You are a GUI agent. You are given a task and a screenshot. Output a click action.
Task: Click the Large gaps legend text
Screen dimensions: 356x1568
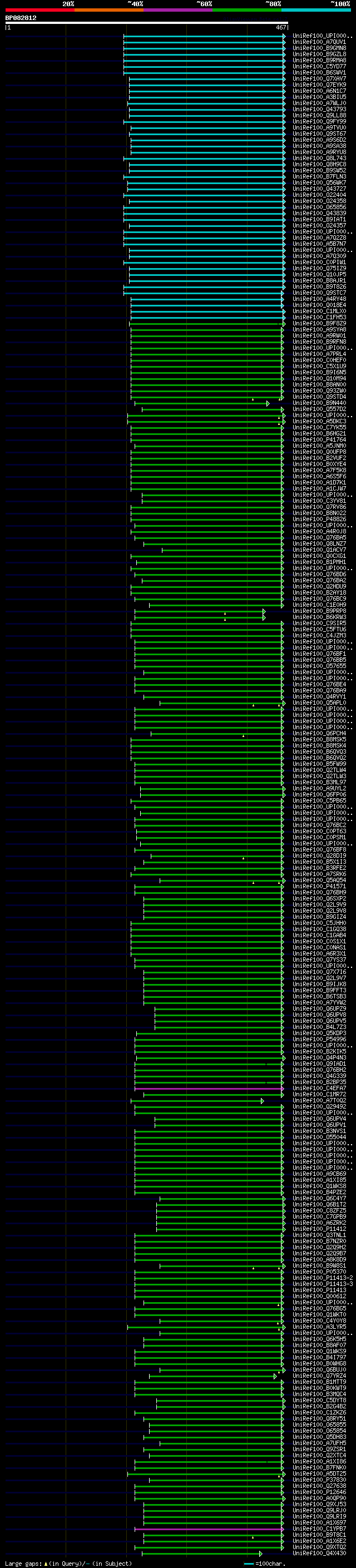[68, 1563]
